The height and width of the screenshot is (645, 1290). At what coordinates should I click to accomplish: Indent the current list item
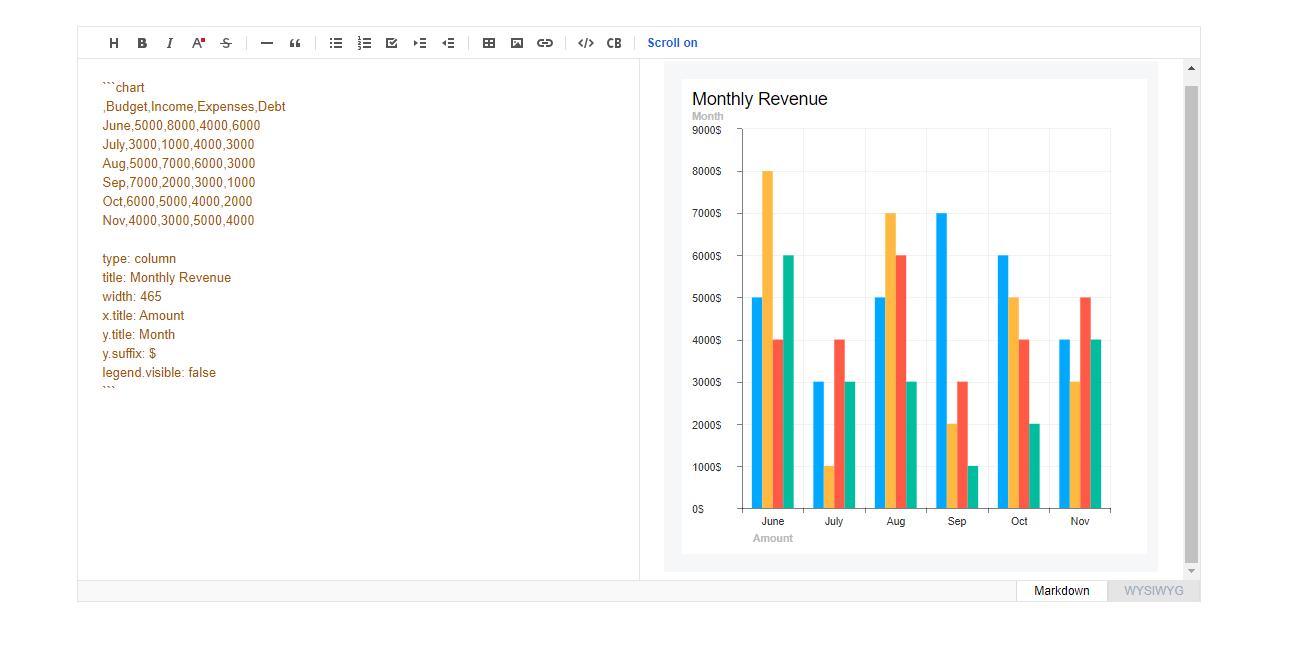click(420, 43)
